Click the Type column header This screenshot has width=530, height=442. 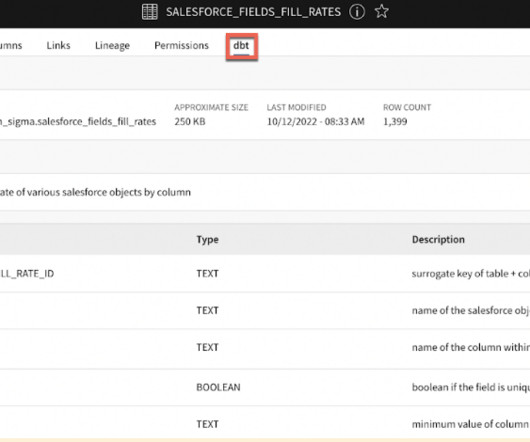pyautogui.click(x=208, y=240)
